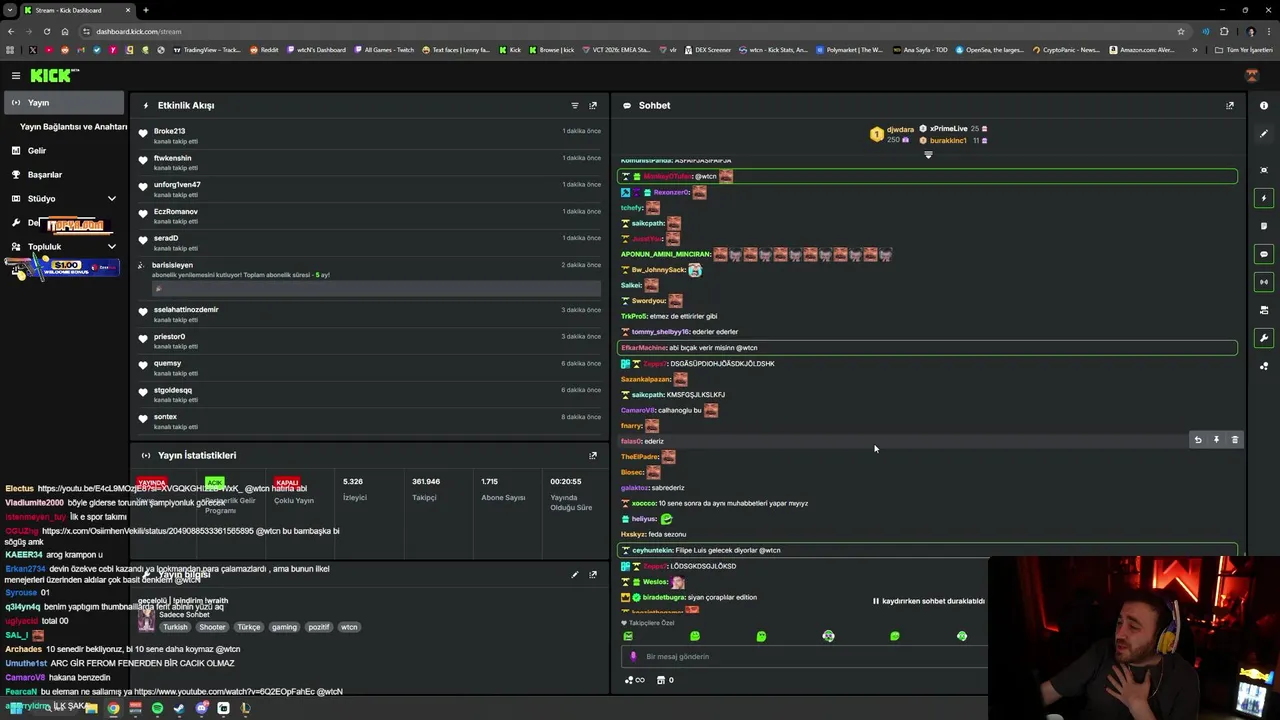
Task: Open the Reddit bookmark
Action: 264,50
